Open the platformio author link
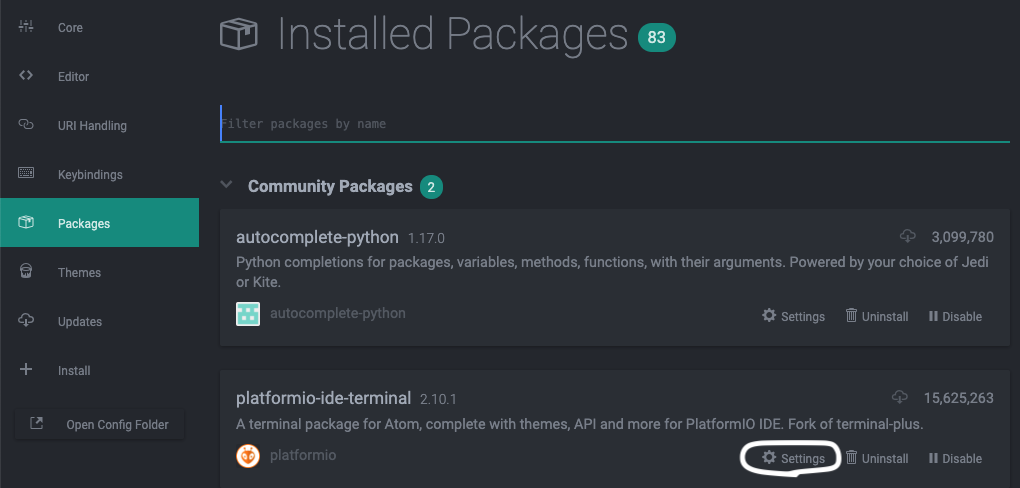This screenshot has height=488, width=1020. tap(303, 455)
